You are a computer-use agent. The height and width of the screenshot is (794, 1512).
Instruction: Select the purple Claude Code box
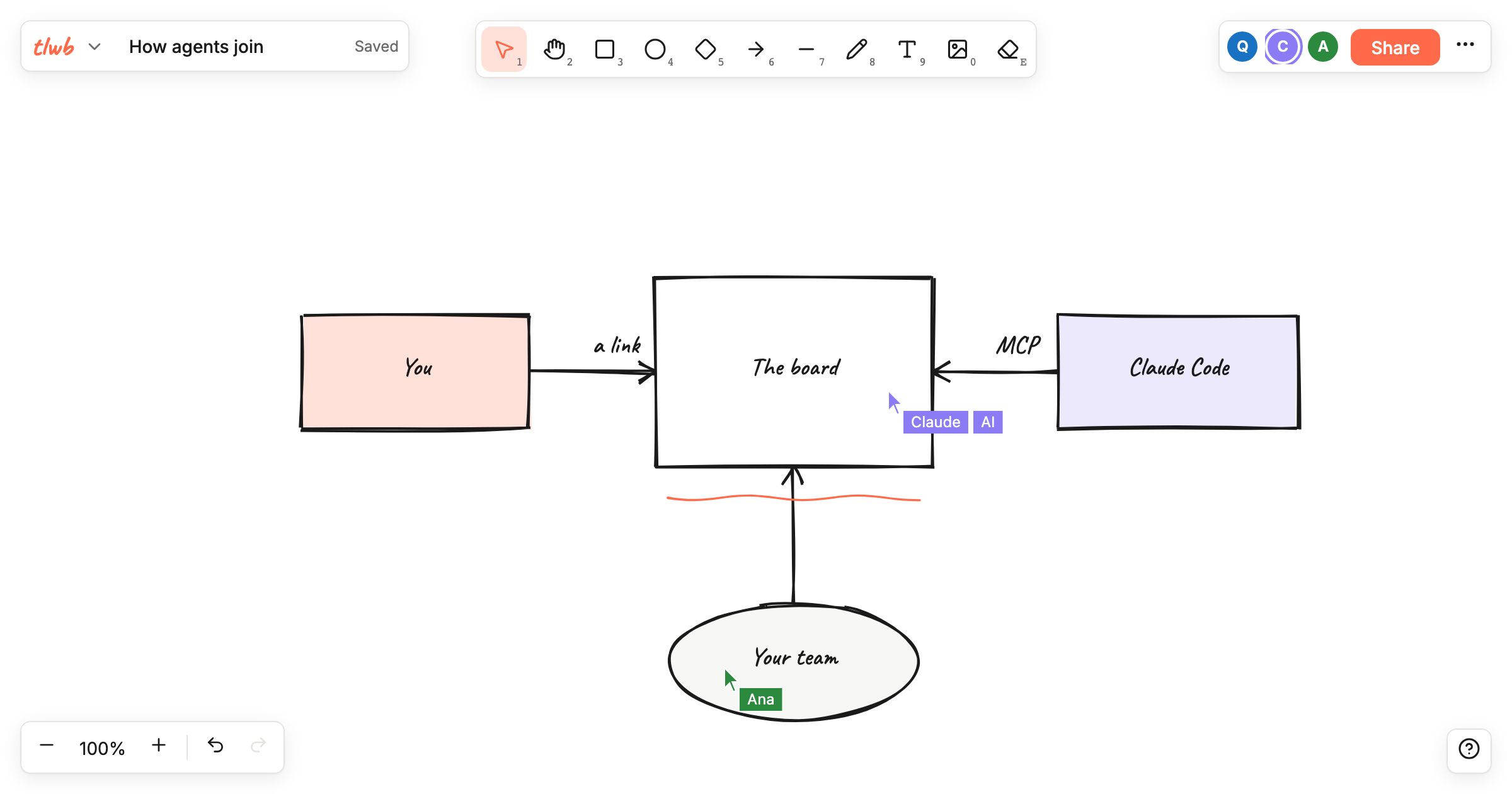pos(1179,372)
